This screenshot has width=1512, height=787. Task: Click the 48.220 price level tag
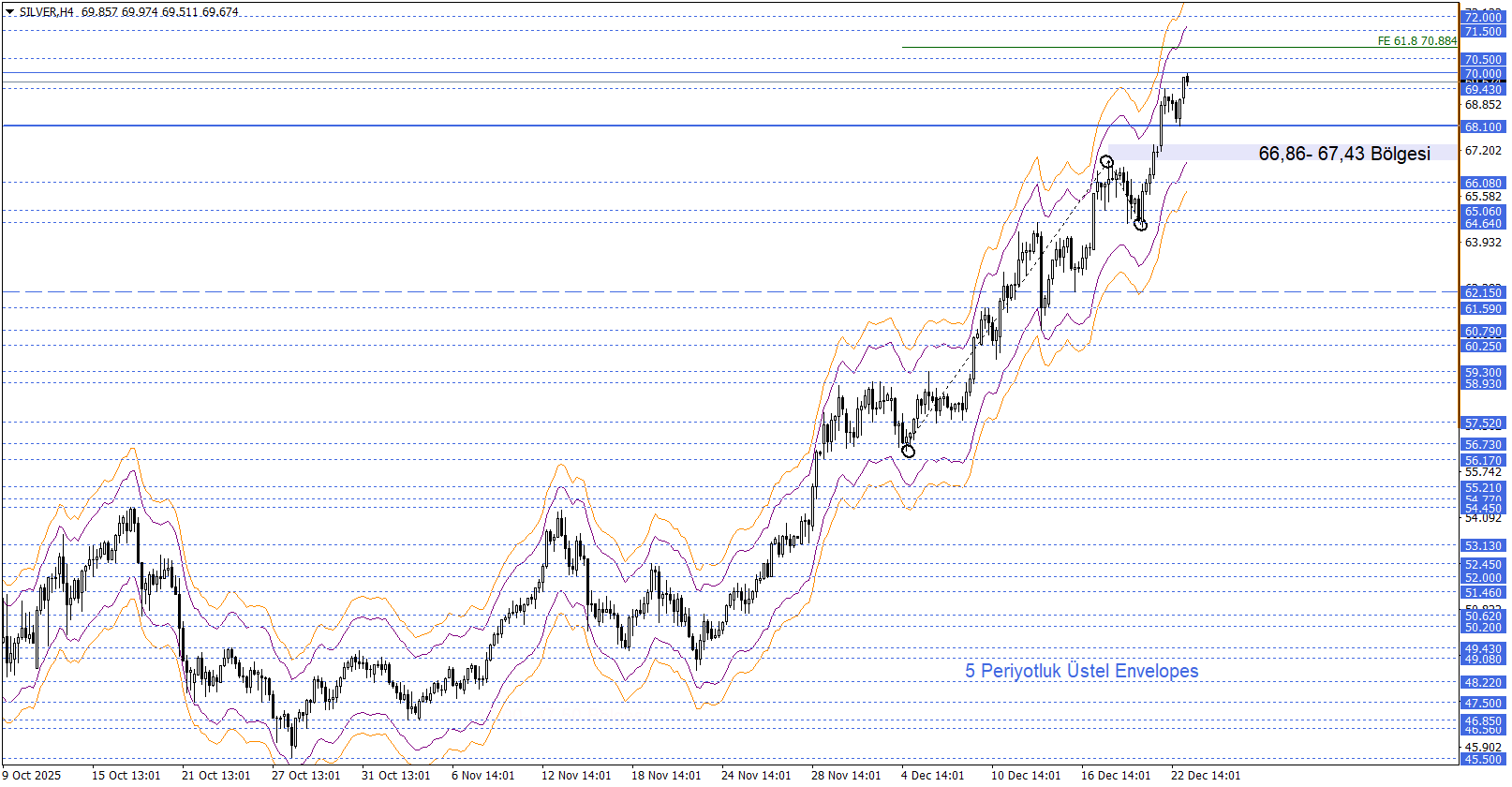coord(1483,683)
